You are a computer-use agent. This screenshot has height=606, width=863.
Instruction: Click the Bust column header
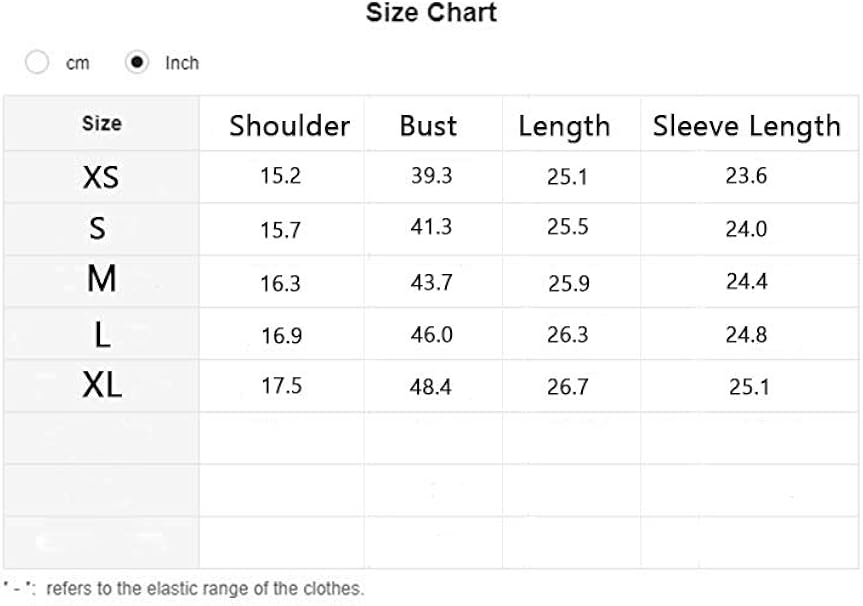pos(428,126)
